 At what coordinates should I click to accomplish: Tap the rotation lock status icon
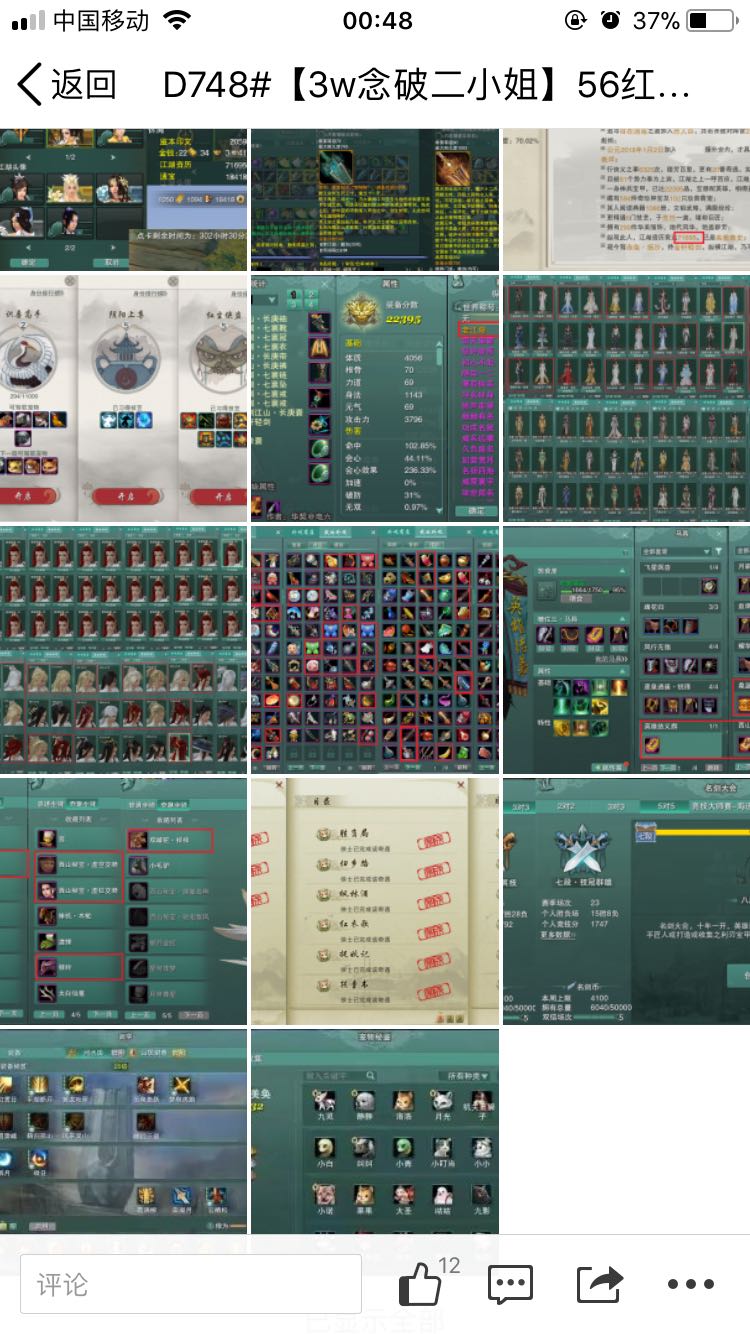click(576, 20)
